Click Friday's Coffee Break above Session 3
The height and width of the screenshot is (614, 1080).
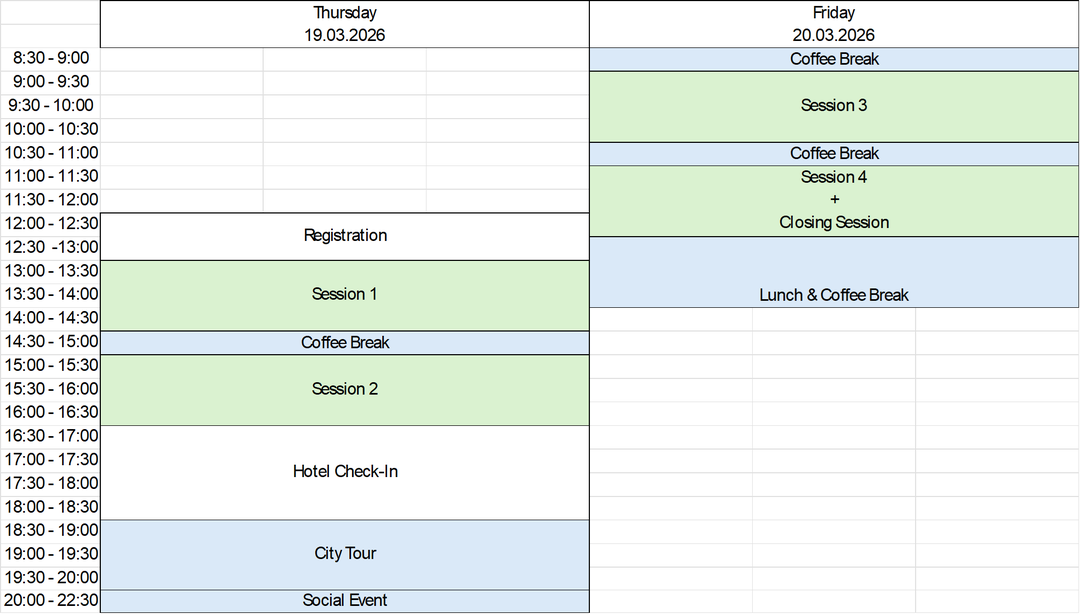pyautogui.click(x=834, y=59)
